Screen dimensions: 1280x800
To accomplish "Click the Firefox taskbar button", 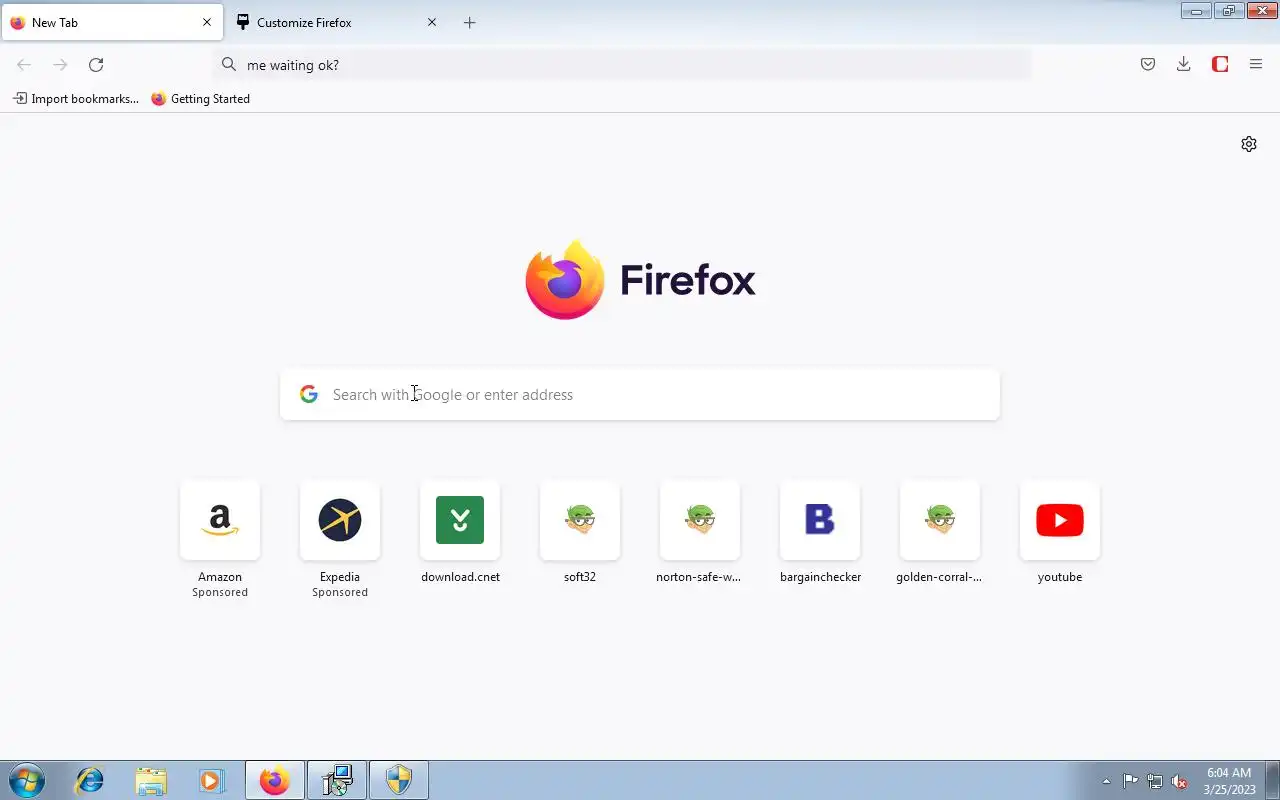I will pos(274,780).
